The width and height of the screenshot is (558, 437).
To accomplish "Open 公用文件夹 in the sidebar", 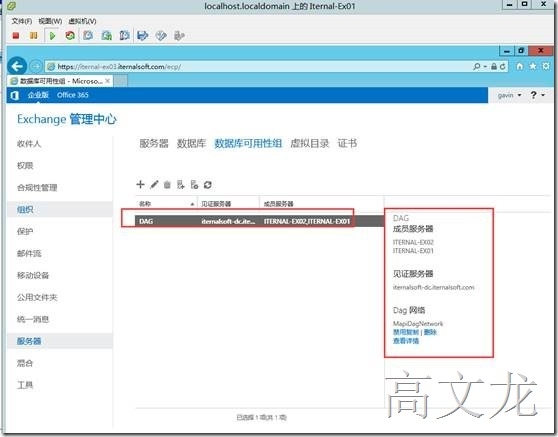I will (37, 297).
